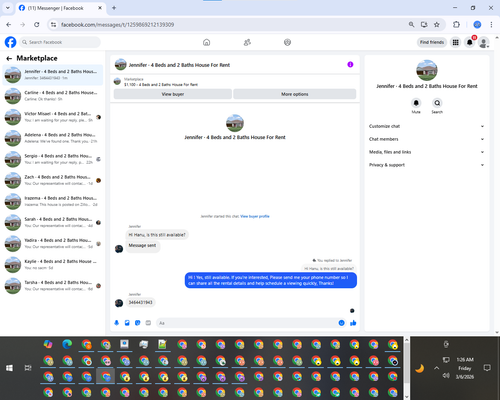
Task: Open the Windows Start button
Action: tap(9, 368)
